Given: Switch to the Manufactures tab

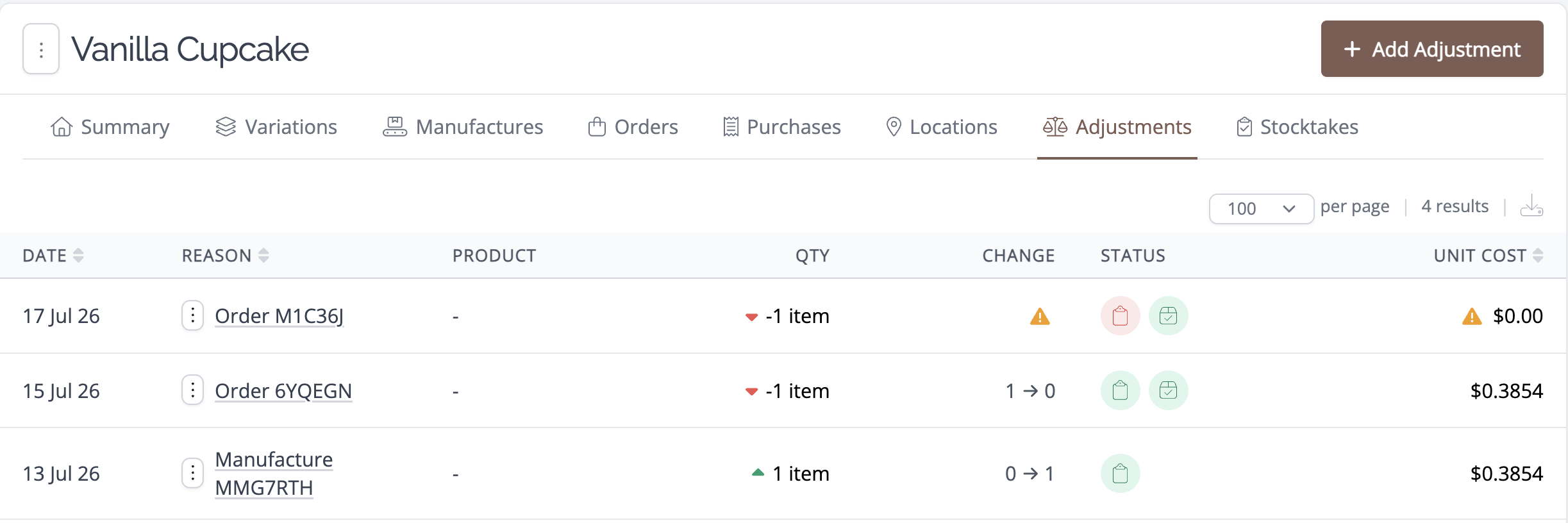Looking at the screenshot, I should click(x=463, y=127).
